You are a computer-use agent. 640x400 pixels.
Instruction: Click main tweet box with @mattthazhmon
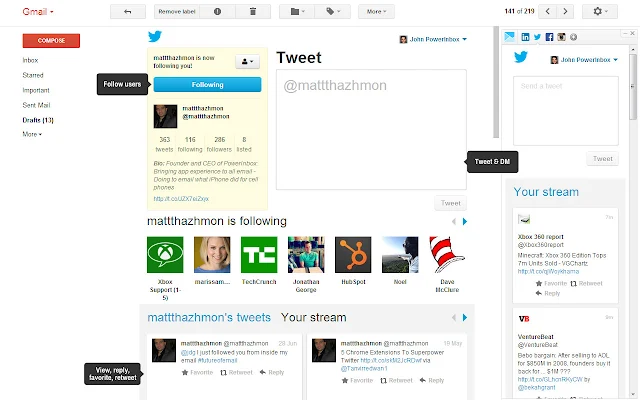(371, 129)
